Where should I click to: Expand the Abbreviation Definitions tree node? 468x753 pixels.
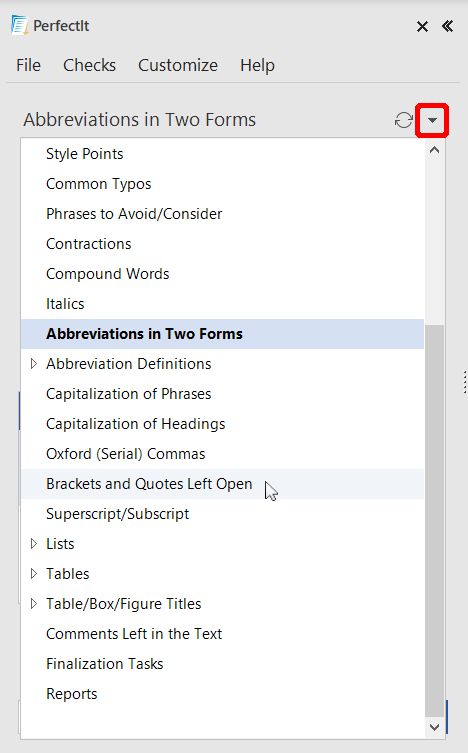pyautogui.click(x=34, y=364)
